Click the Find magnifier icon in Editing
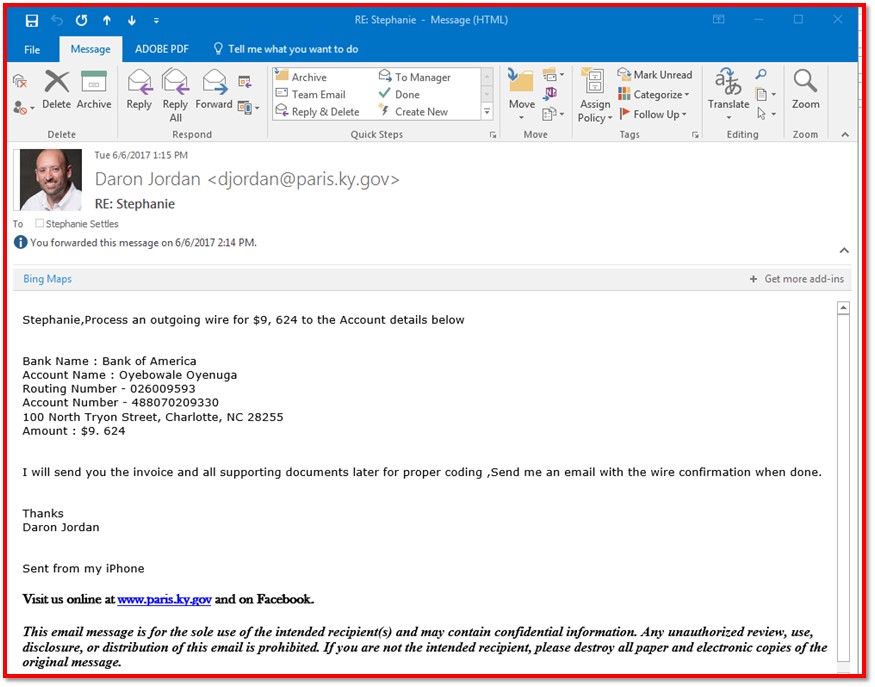Viewport: 875px width, 687px height. 761,74
